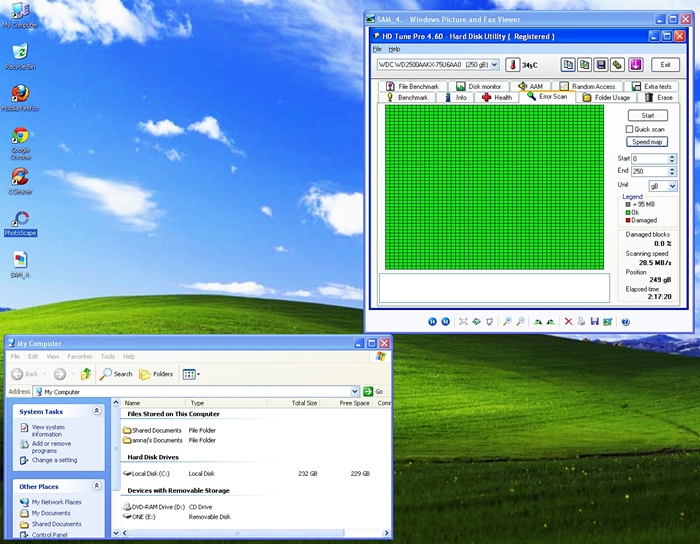Image resolution: width=700 pixels, height=544 pixels.
Task: Start slide show in Picture Viewer
Action: point(489,321)
